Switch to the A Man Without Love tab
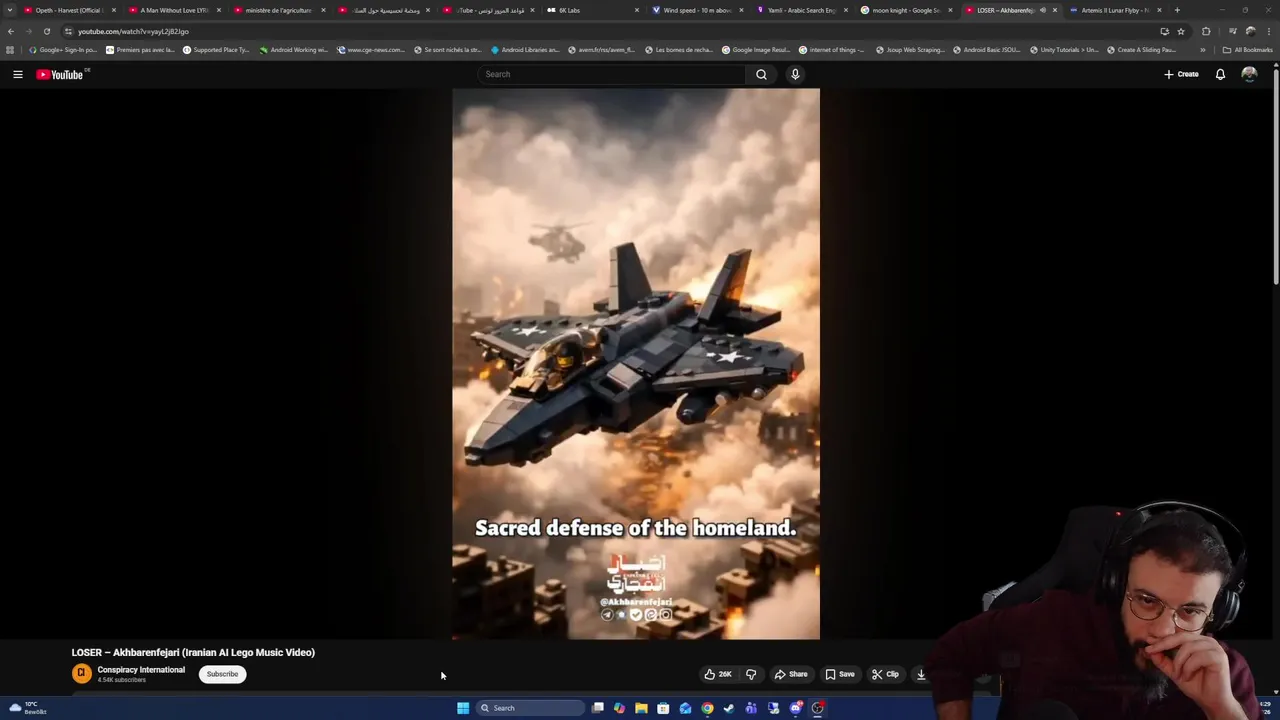The width and height of the screenshot is (1280, 720). pyautogui.click(x=175, y=10)
